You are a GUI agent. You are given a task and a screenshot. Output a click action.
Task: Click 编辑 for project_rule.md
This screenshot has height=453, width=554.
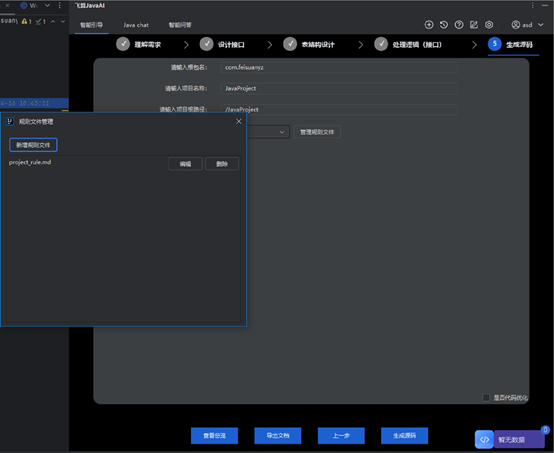(x=185, y=164)
